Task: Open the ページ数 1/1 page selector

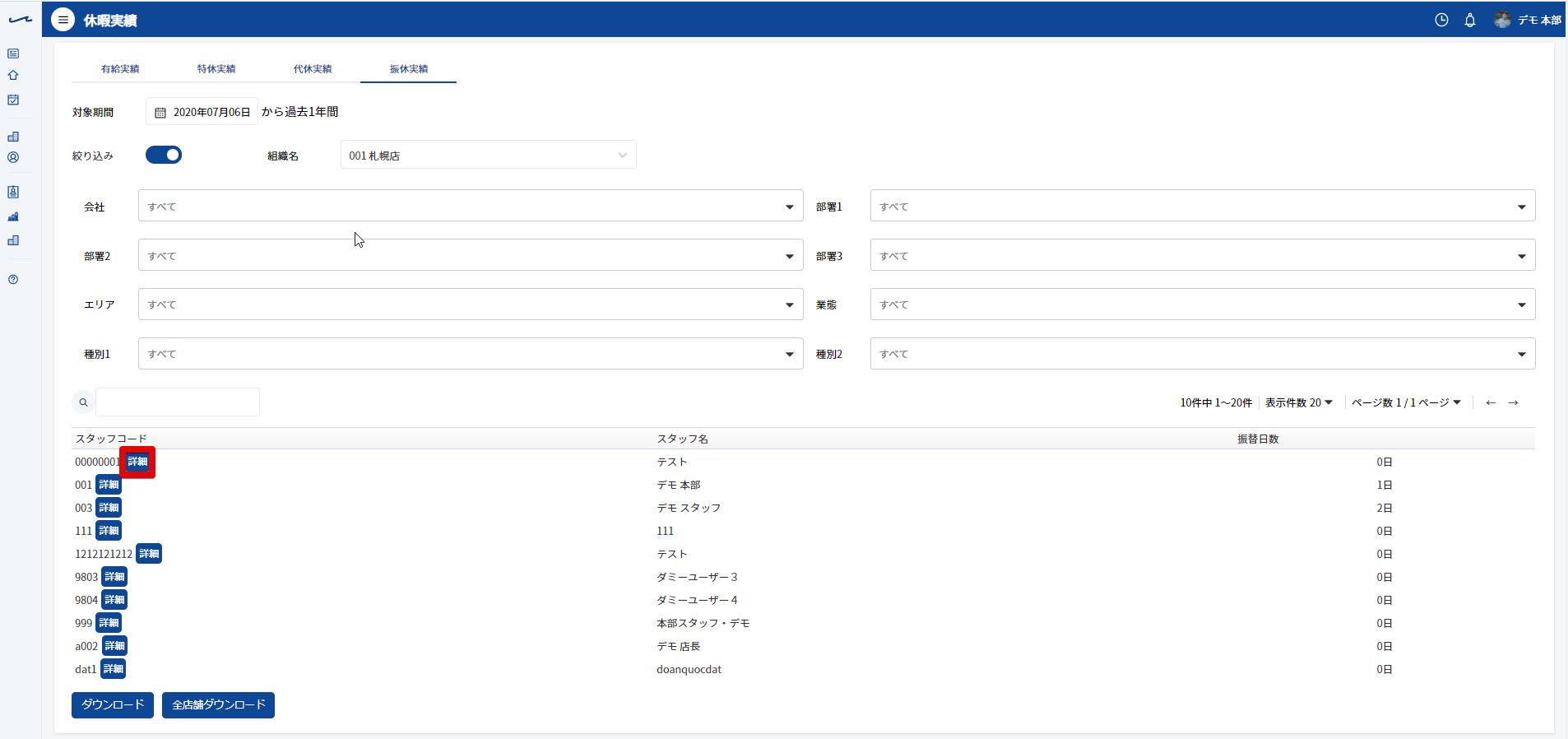Action: [1407, 402]
